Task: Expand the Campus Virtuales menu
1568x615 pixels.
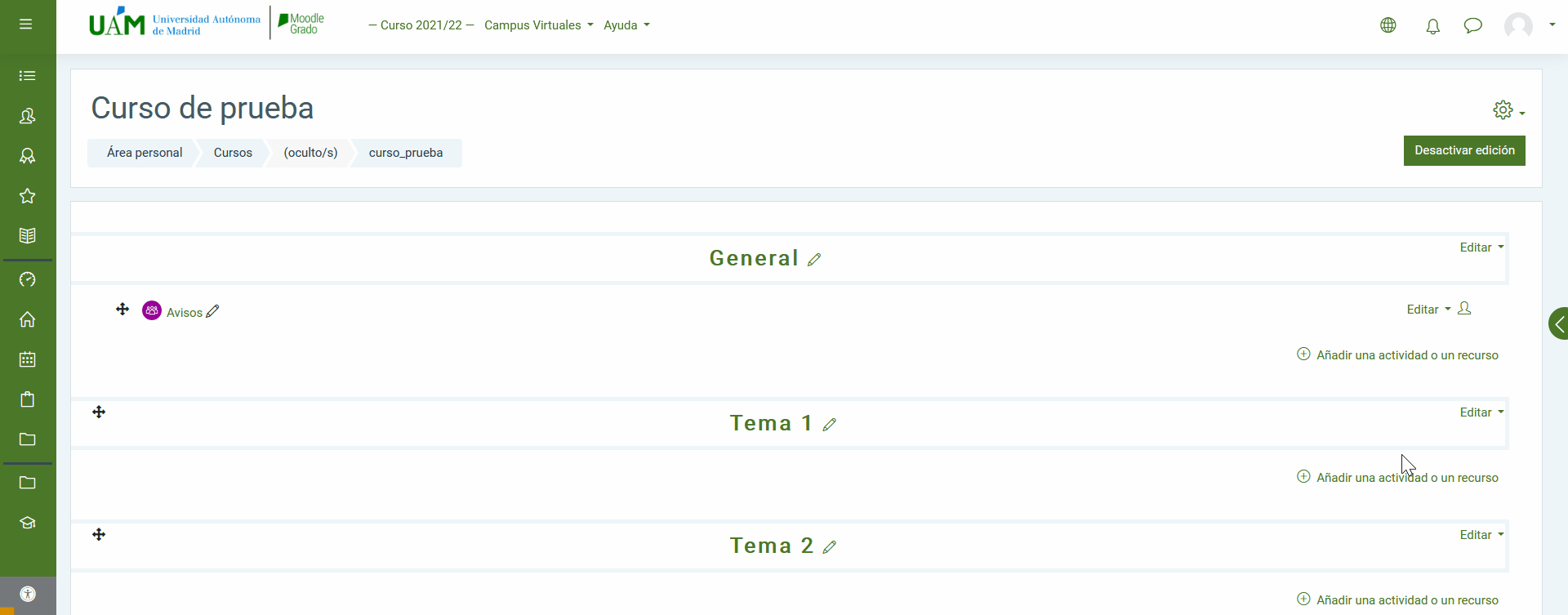Action: pos(538,25)
